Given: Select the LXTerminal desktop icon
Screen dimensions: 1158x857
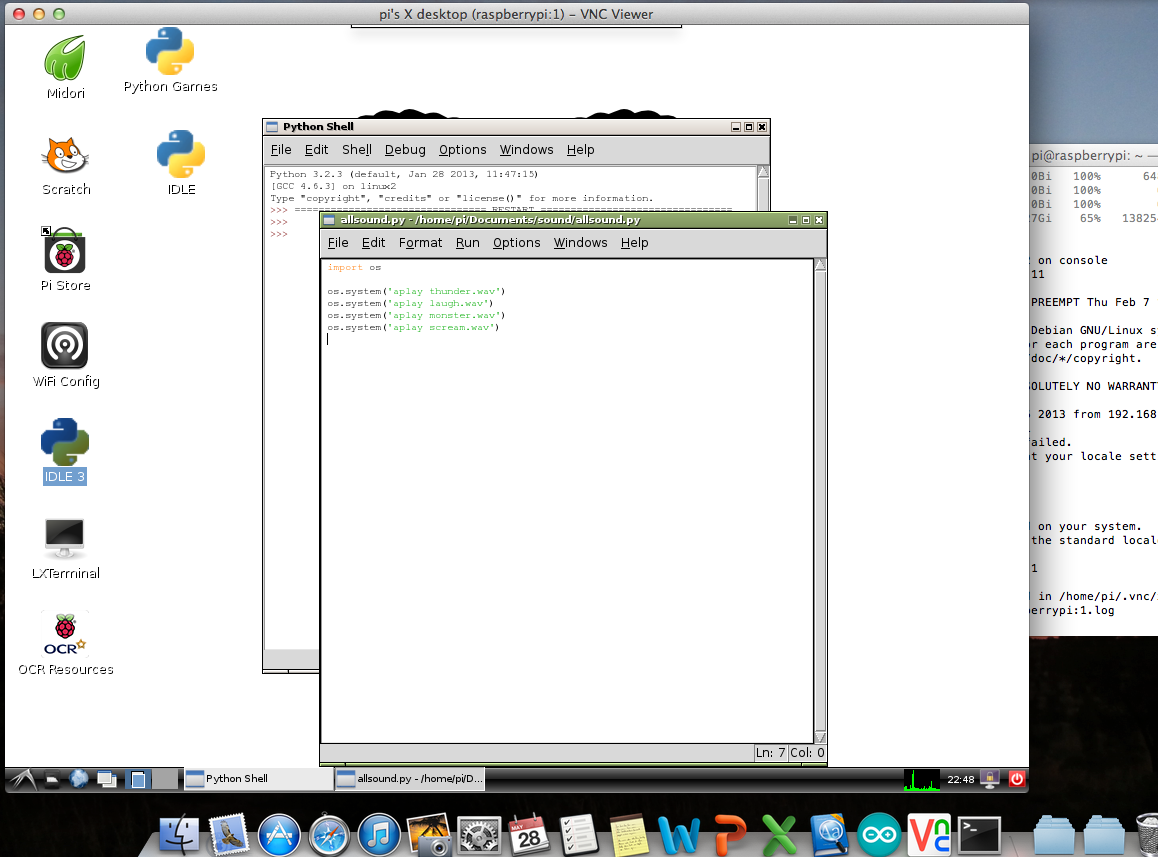Looking at the screenshot, I should coord(65,540).
